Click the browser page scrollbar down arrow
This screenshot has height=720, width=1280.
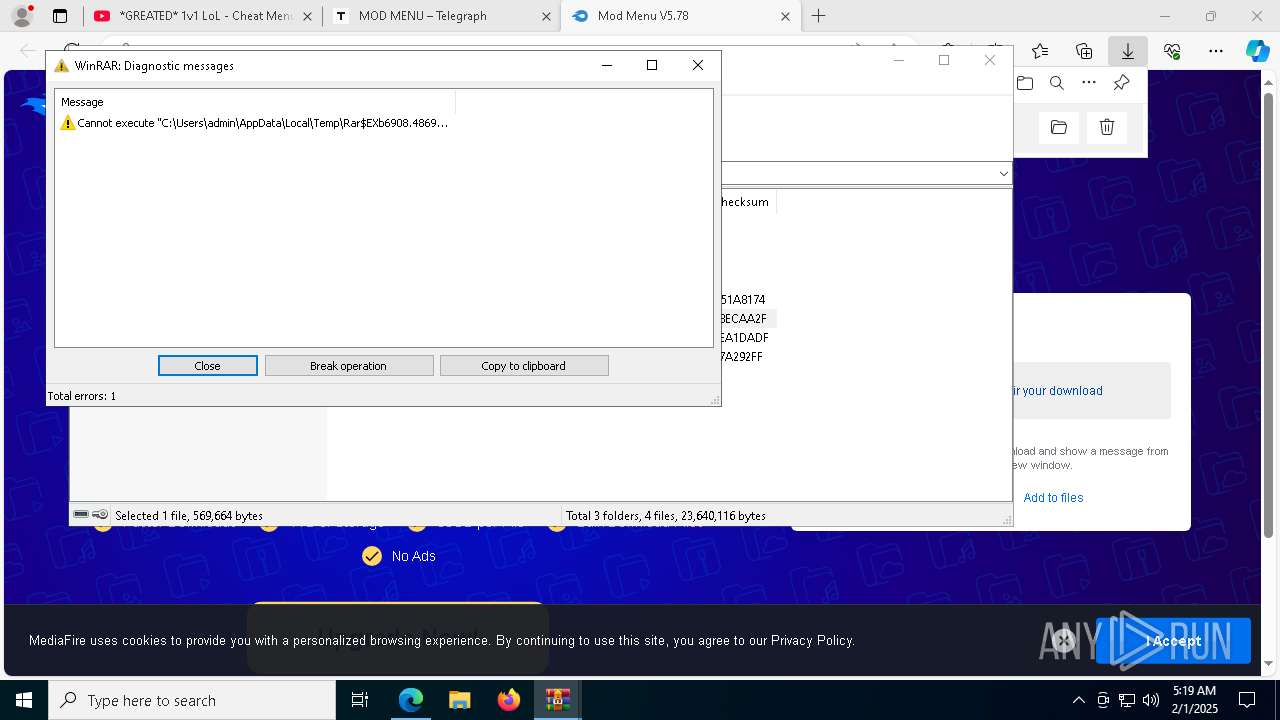1270,663
